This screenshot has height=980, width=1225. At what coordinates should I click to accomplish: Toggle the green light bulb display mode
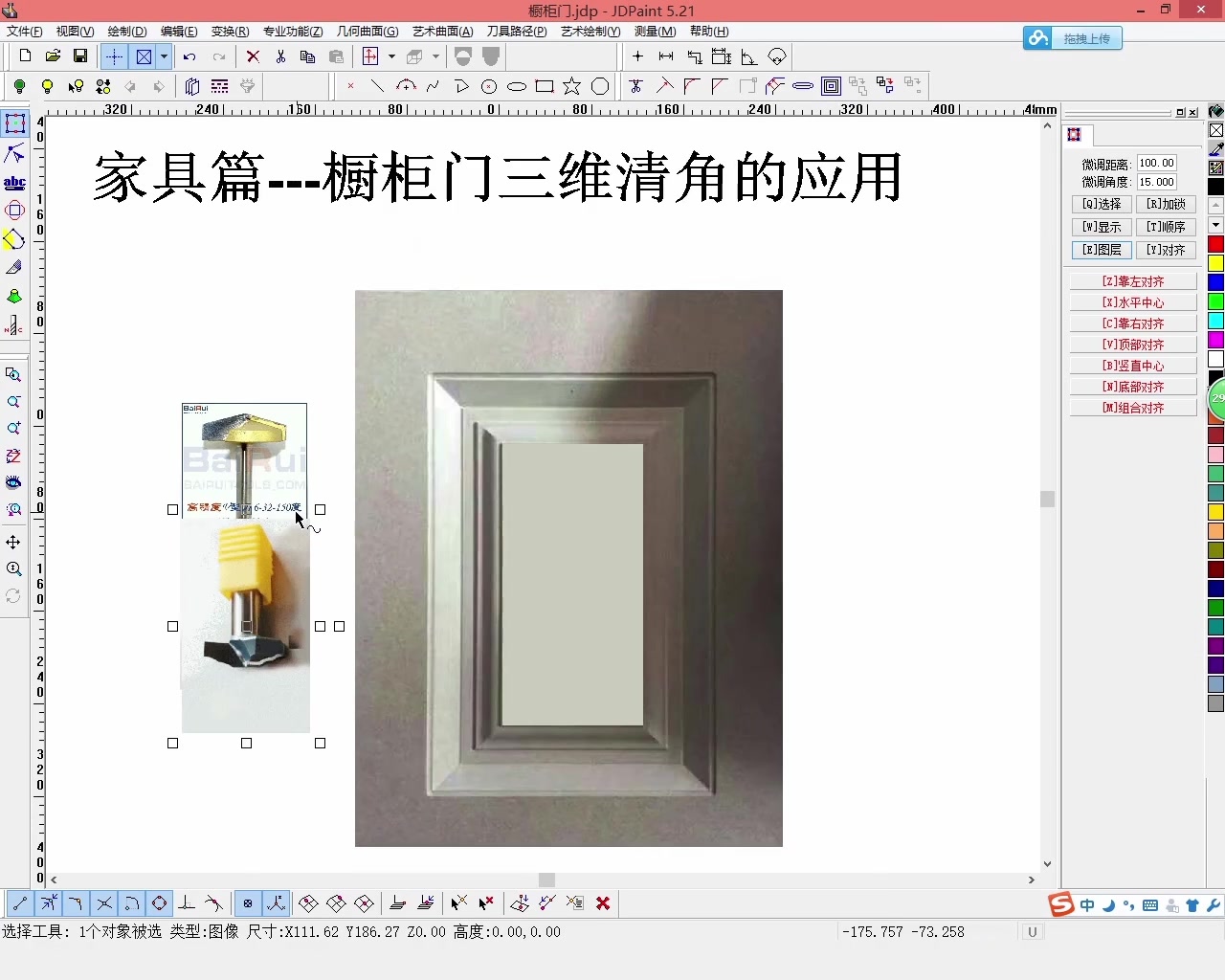(x=19, y=86)
